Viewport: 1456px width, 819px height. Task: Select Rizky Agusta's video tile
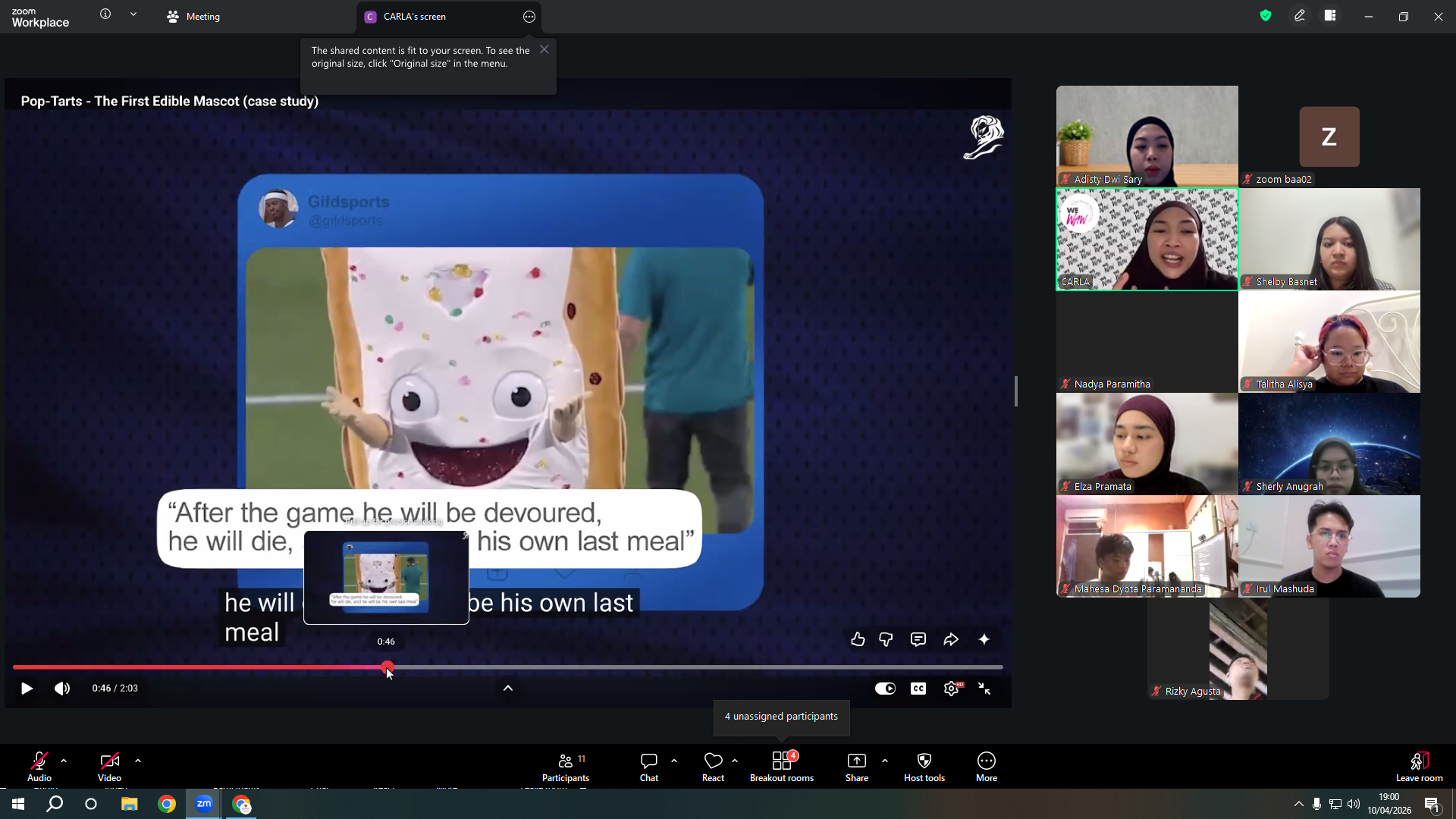tap(1238, 649)
